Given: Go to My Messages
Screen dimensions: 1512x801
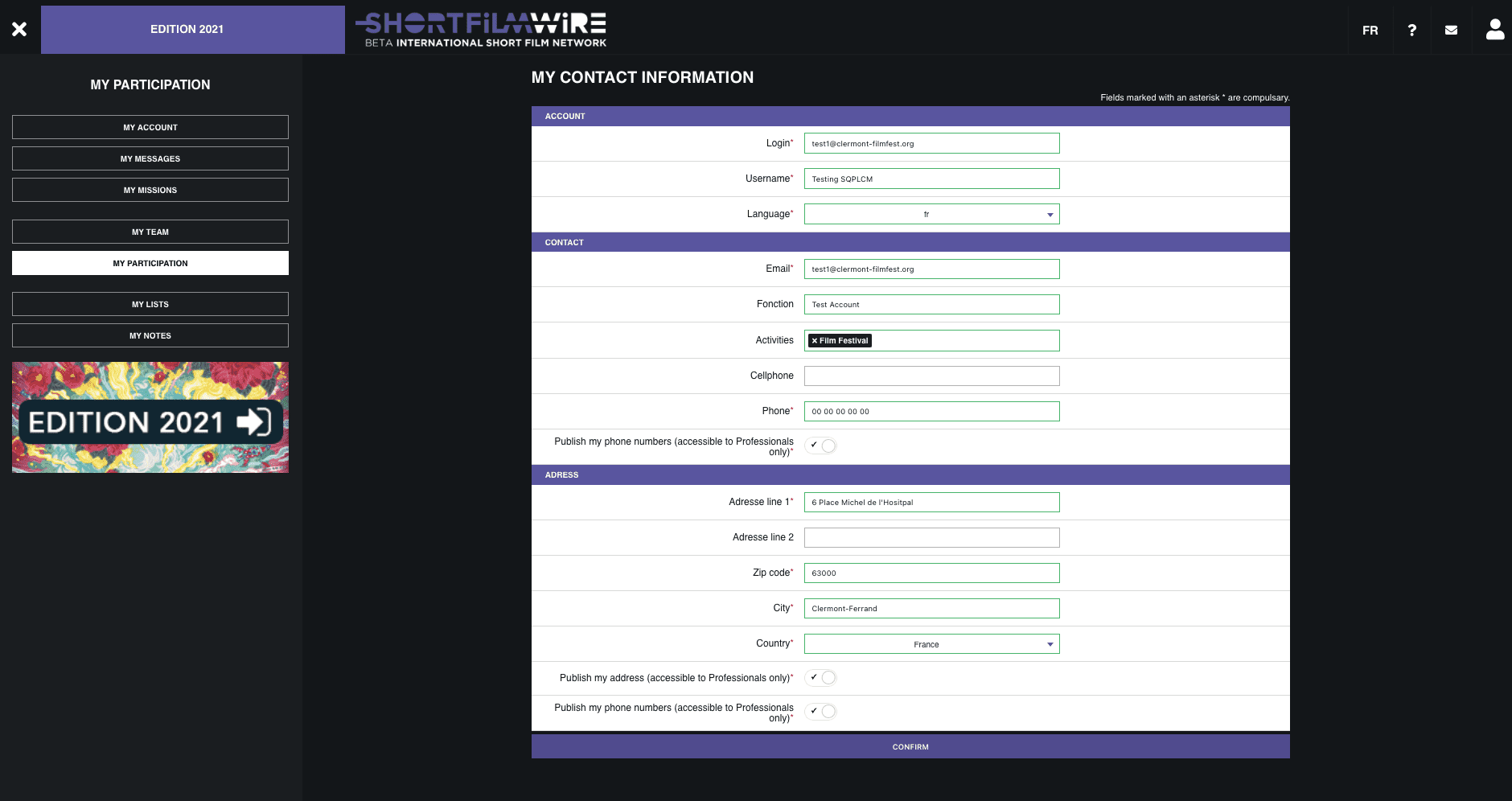Looking at the screenshot, I should click(x=150, y=158).
